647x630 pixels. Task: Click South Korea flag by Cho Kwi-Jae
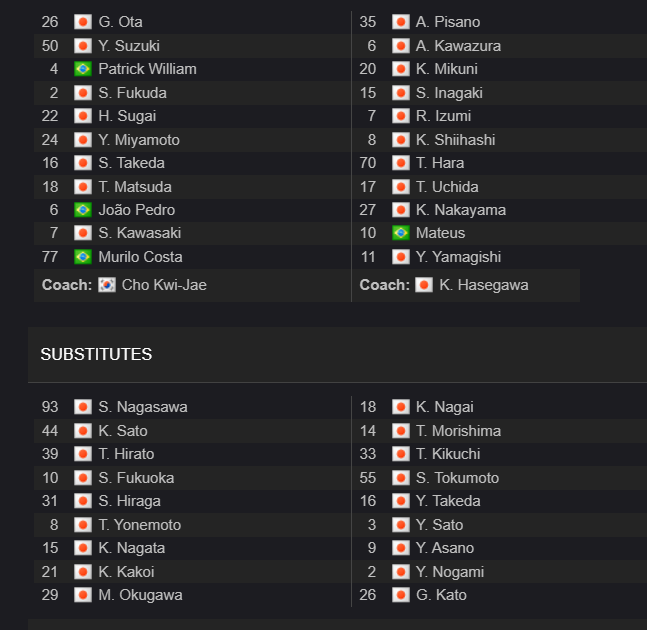coord(107,285)
